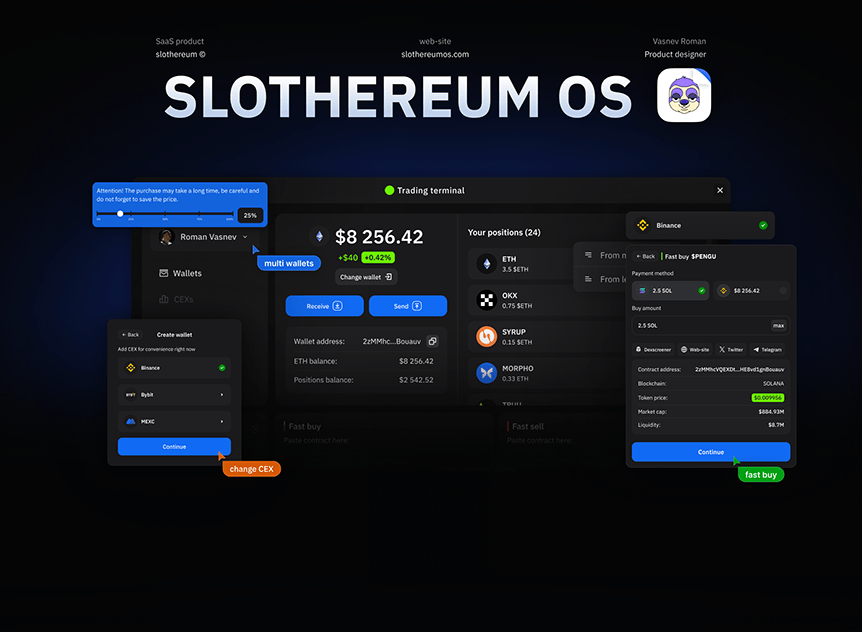Click the Binance logo in top card
This screenshot has width=862, height=632.
643,225
